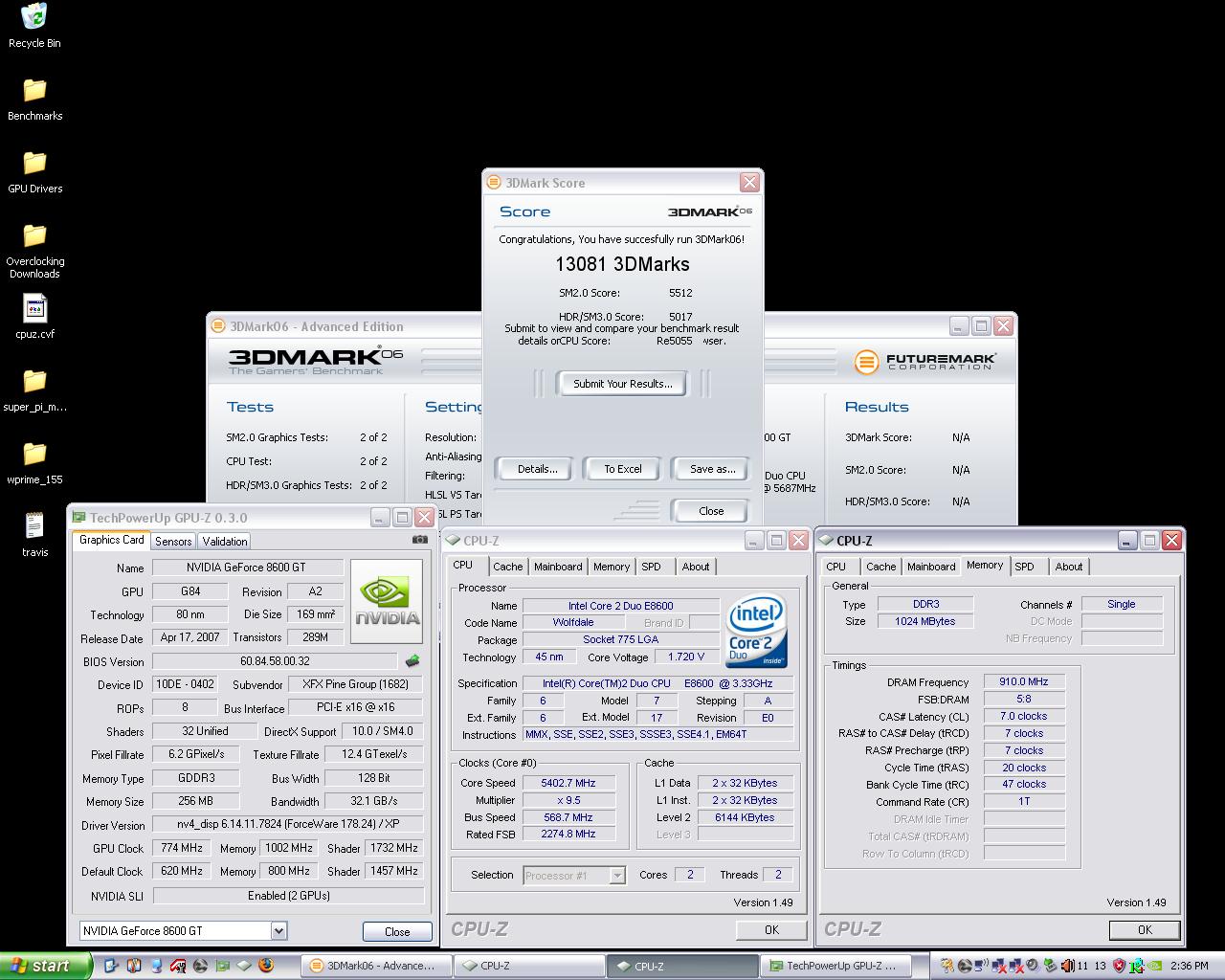
Task: Click the CPU-Z quick launch icon
Action: coord(244,966)
